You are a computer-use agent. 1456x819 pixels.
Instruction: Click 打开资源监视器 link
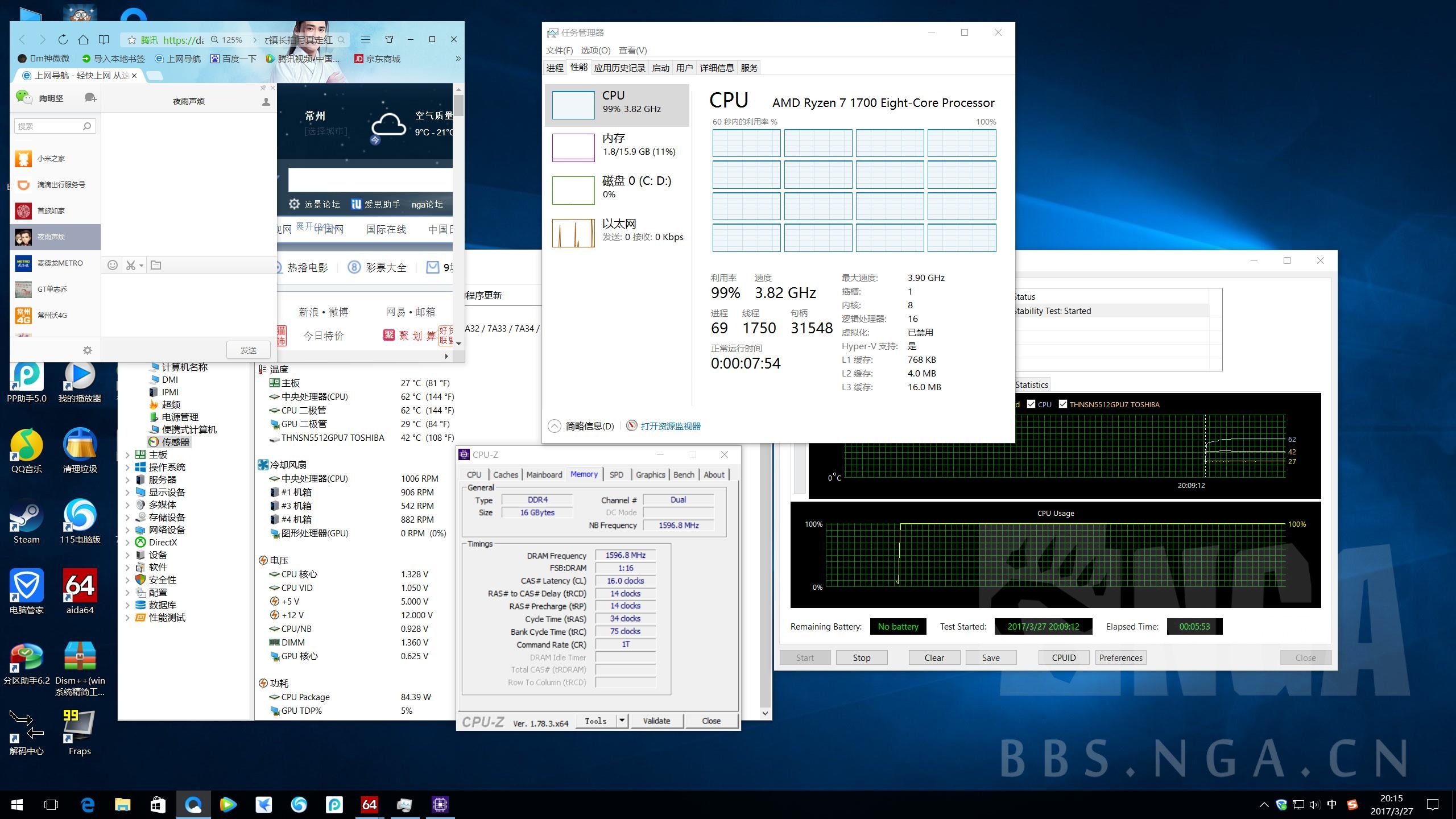point(671,426)
